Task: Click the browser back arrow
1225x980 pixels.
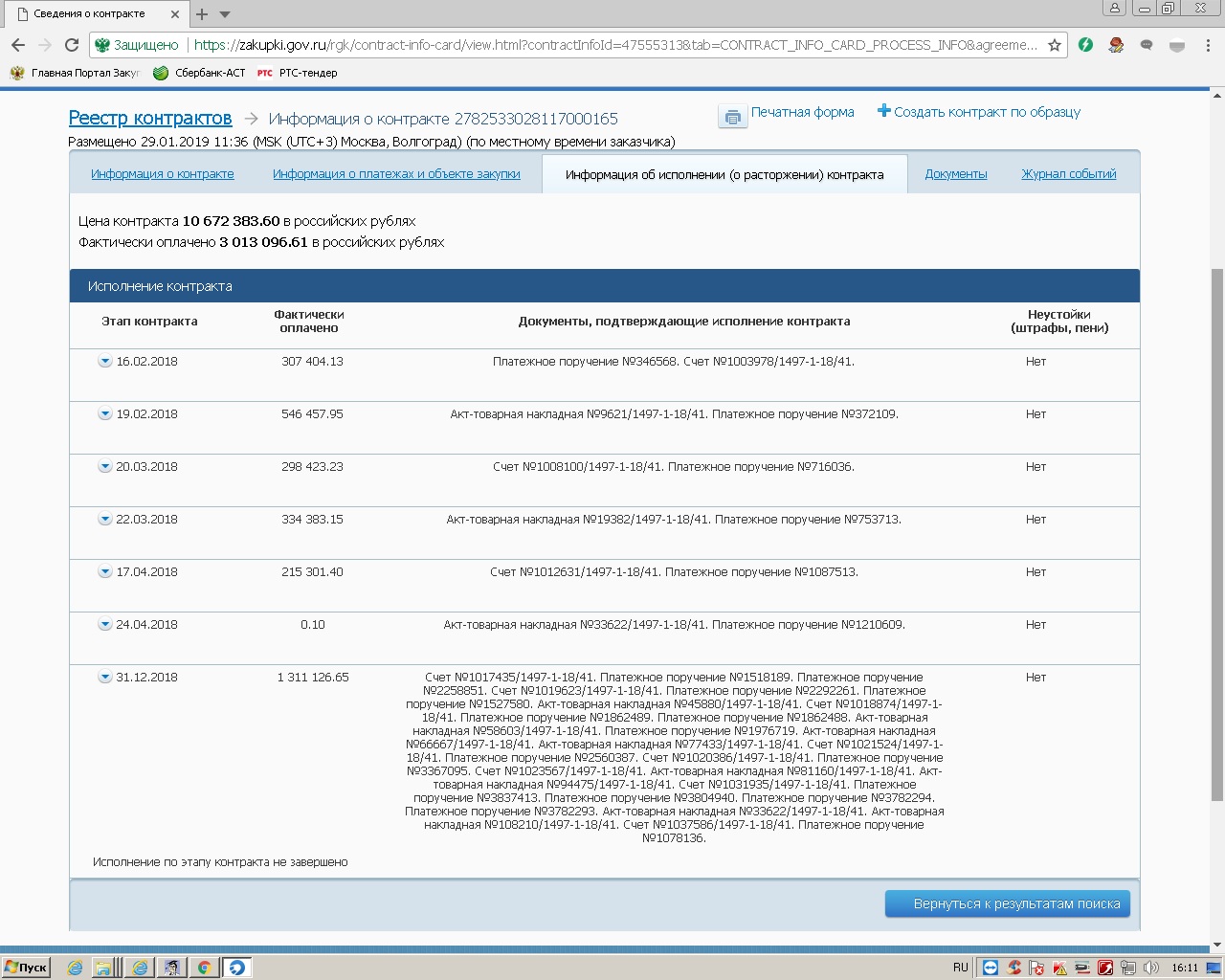Action: [x=18, y=45]
